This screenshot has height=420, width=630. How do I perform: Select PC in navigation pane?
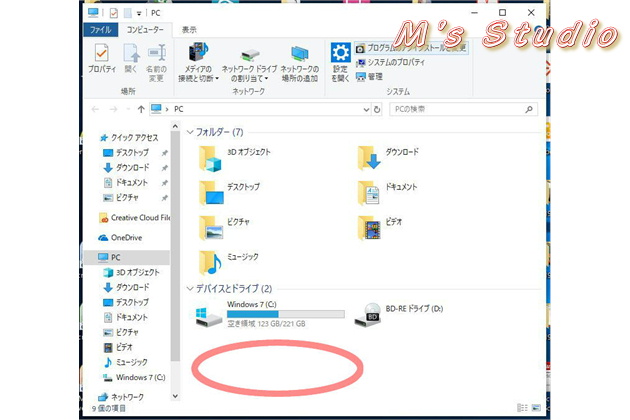127,257
